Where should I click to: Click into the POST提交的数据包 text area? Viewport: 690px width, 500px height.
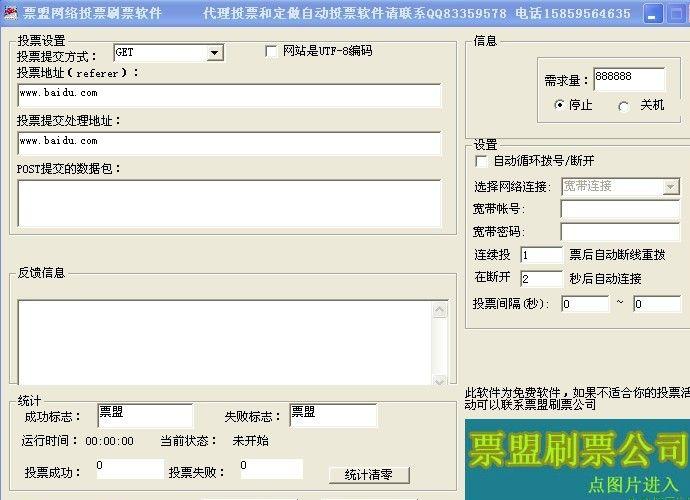[228, 202]
